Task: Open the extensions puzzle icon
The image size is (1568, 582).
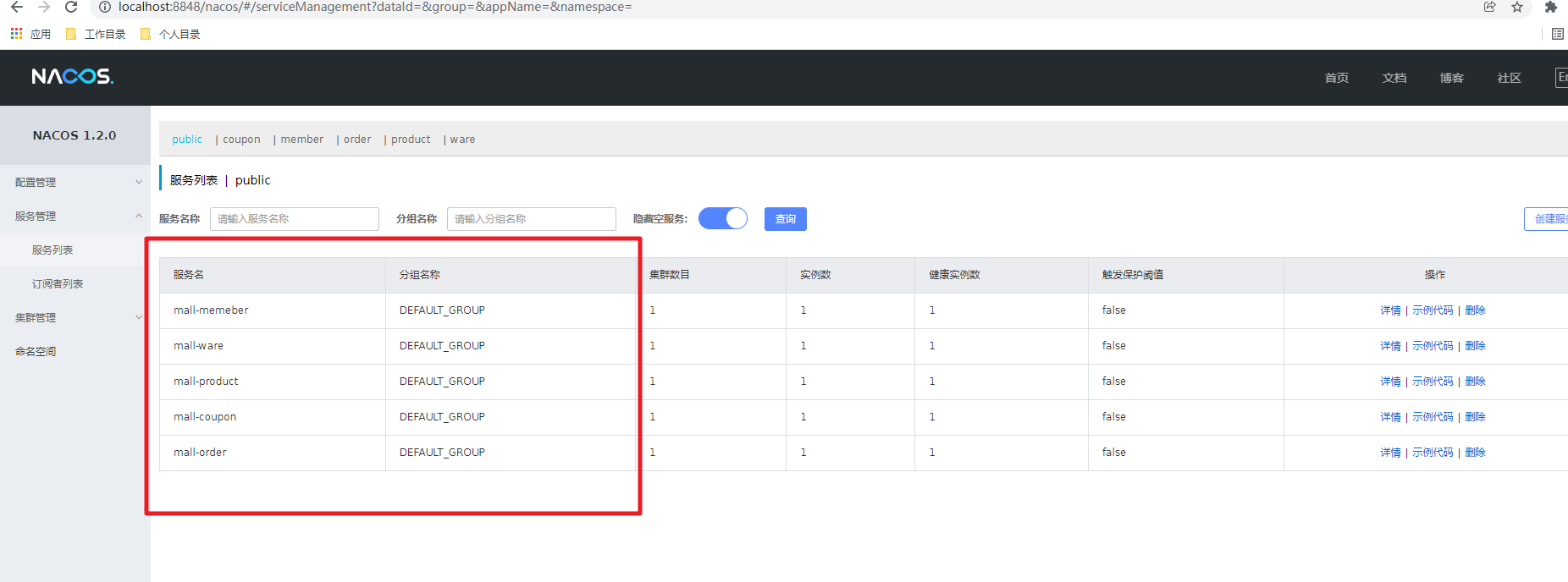Action: 1551,7
